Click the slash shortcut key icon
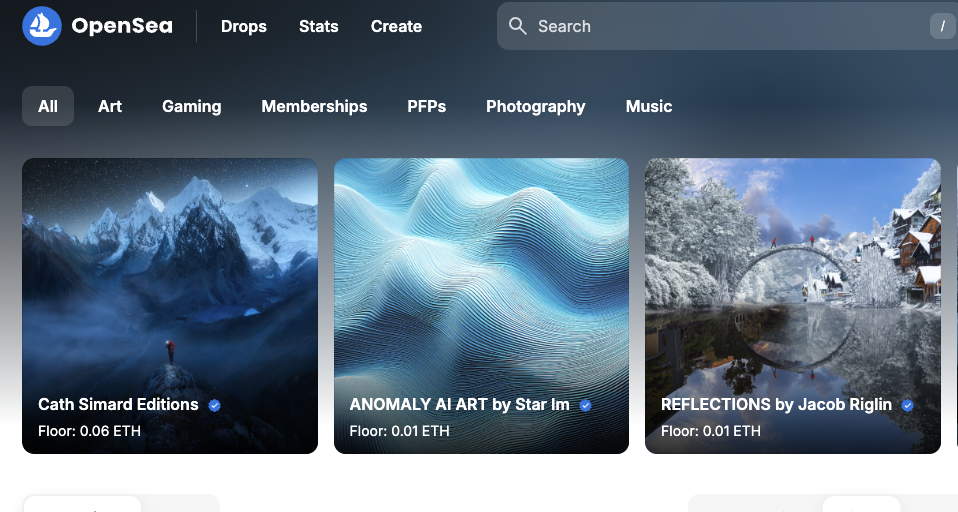Image resolution: width=958 pixels, height=512 pixels. (943, 26)
